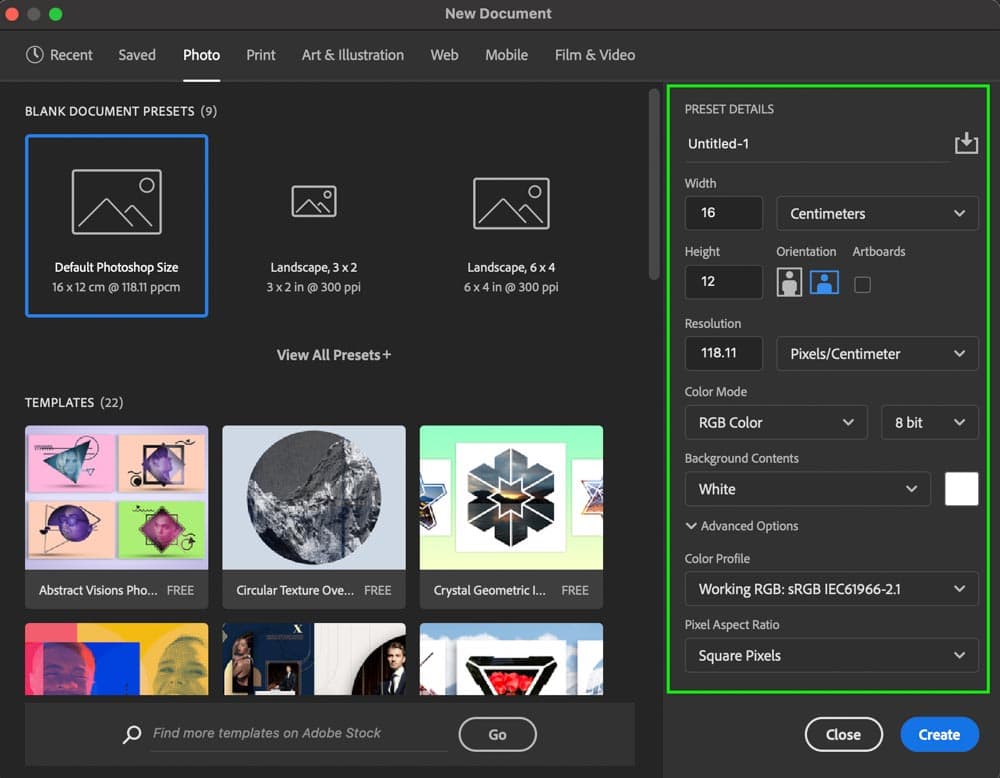This screenshot has height=778, width=1000.
Task: Open the Color Profile dropdown
Action: coord(832,589)
